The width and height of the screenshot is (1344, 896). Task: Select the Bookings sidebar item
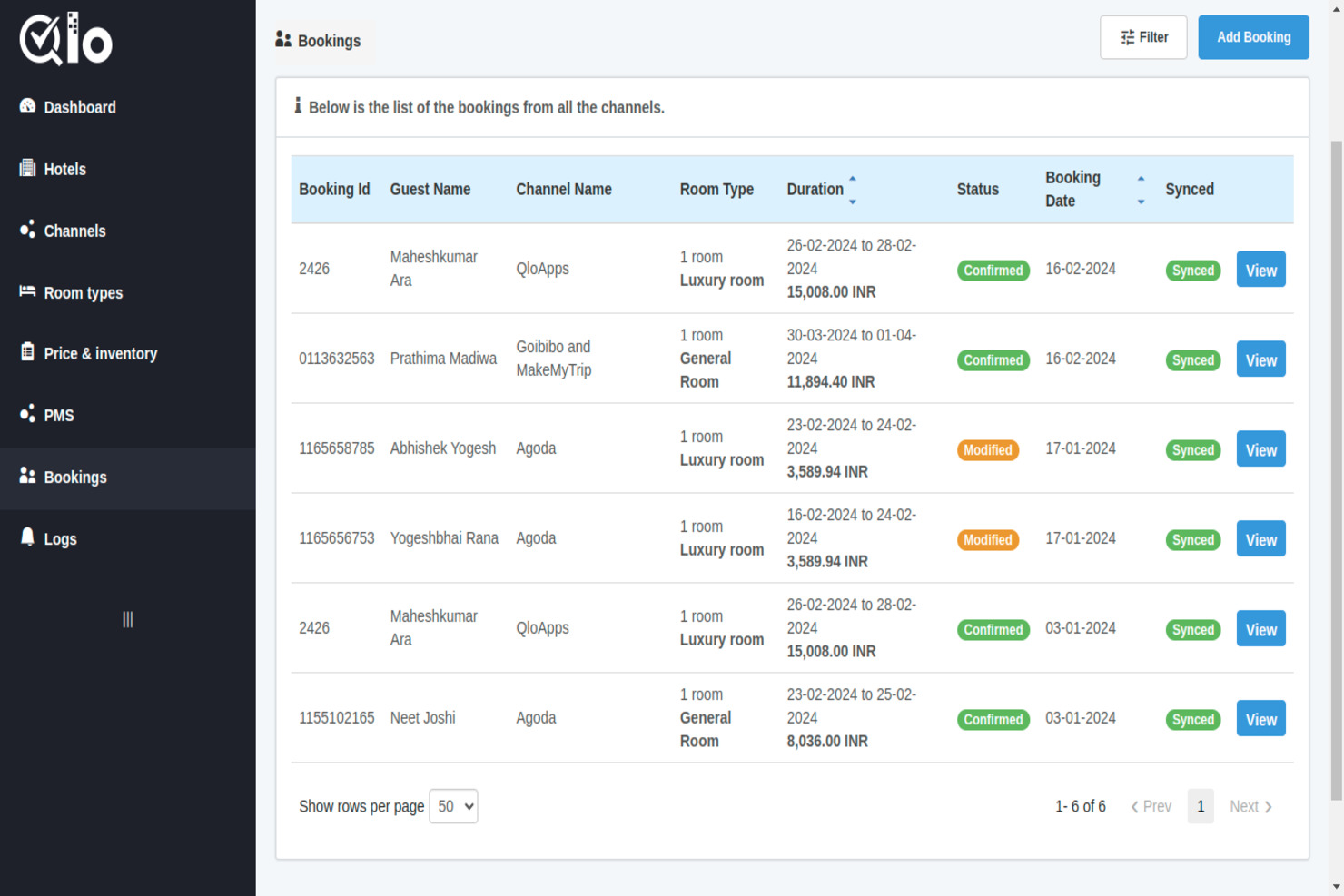[x=75, y=477]
